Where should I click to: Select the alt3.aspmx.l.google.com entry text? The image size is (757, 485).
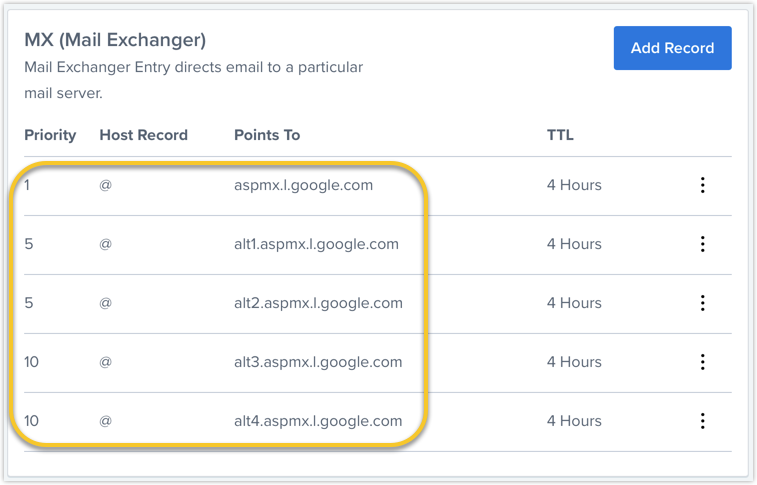point(318,362)
